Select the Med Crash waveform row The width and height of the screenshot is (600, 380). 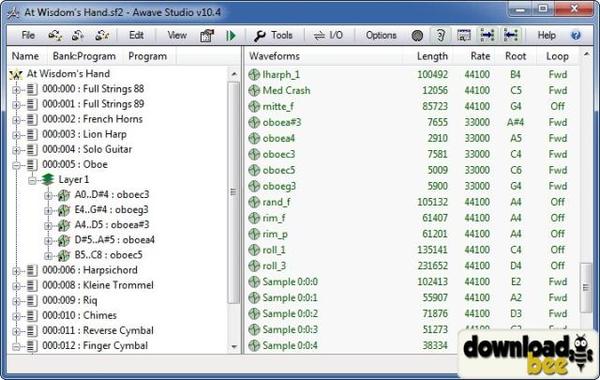tap(411, 91)
